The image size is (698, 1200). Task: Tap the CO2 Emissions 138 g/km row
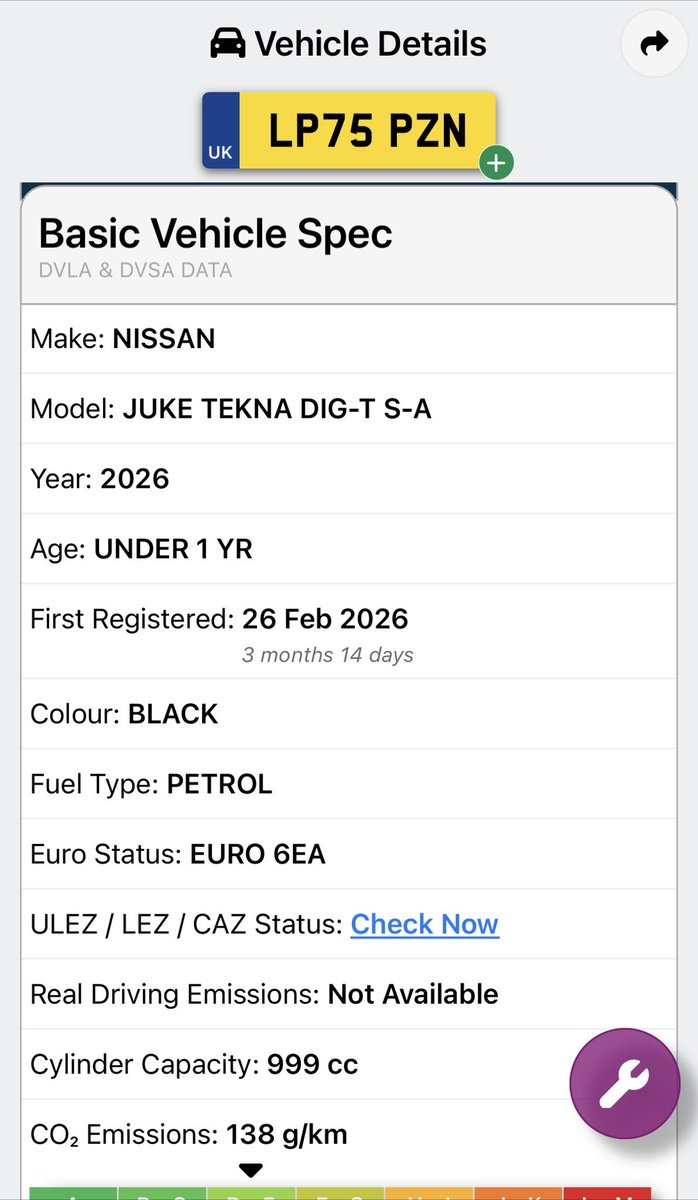click(x=349, y=1134)
